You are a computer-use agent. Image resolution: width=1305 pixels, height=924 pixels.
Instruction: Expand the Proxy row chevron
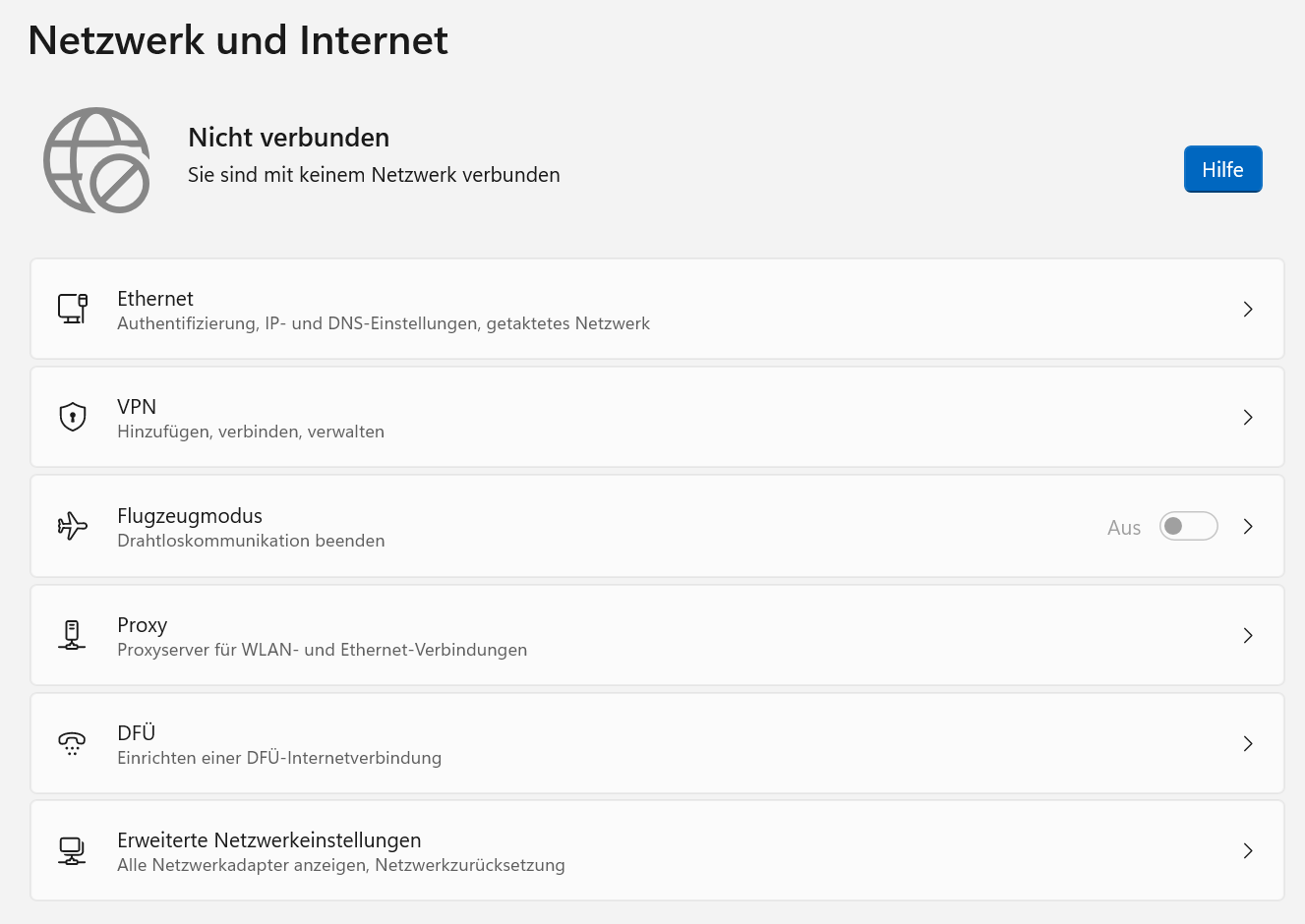1248,635
